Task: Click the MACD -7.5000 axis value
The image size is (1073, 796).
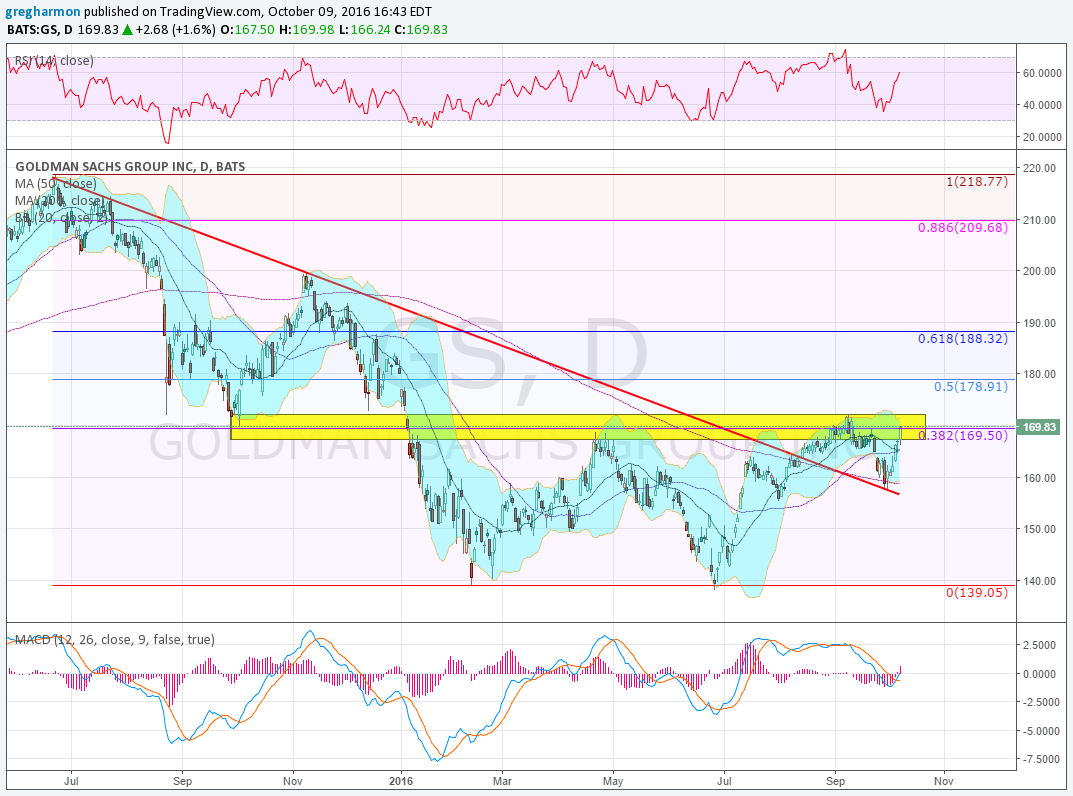Action: pos(1044,759)
